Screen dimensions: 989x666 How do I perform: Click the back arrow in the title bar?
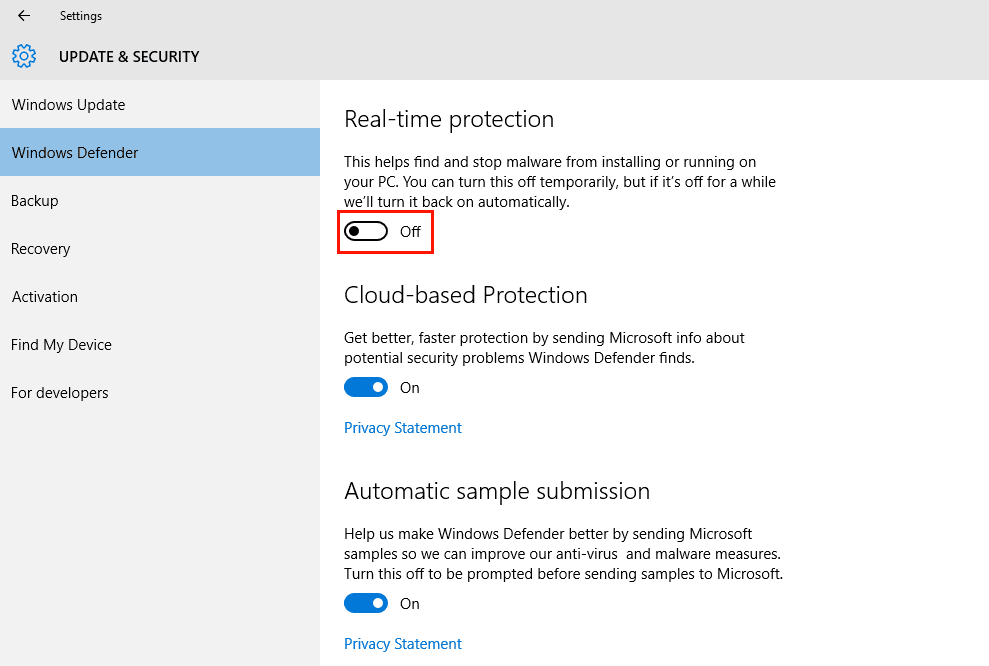pos(24,16)
